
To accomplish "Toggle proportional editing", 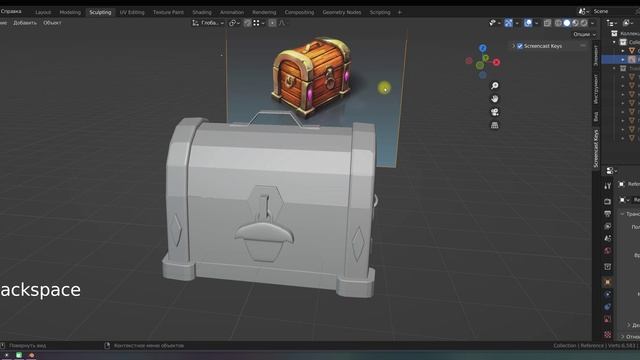I will (272, 23).
